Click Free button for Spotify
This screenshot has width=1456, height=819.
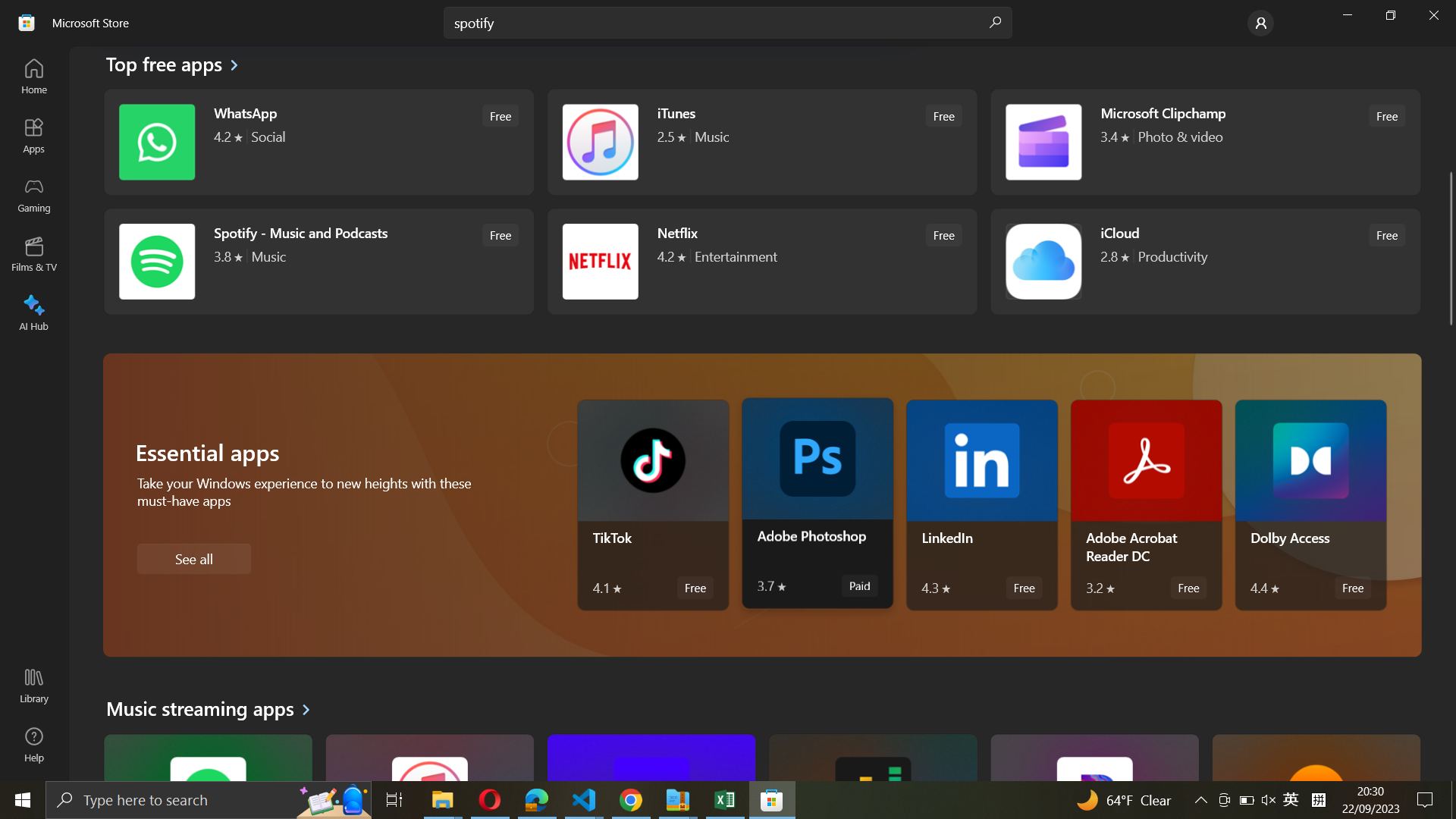[x=500, y=235]
